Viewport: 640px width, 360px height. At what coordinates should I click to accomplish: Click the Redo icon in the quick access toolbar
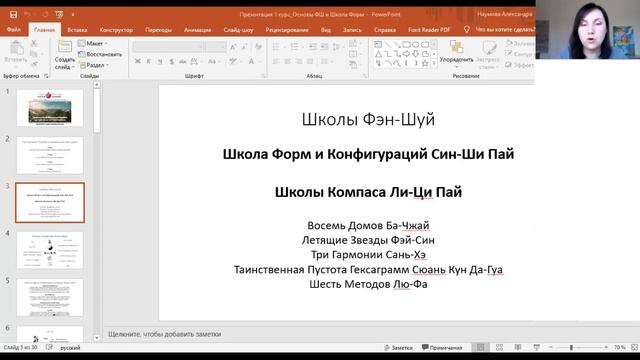pyautogui.click(x=45, y=15)
